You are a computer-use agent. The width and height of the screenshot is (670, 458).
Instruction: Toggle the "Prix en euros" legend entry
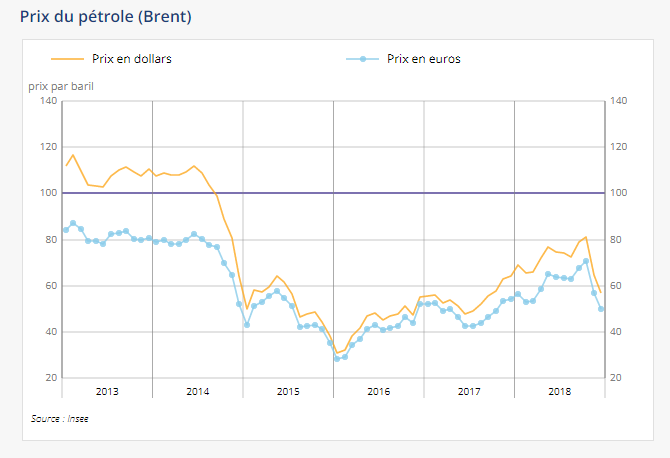(423, 59)
